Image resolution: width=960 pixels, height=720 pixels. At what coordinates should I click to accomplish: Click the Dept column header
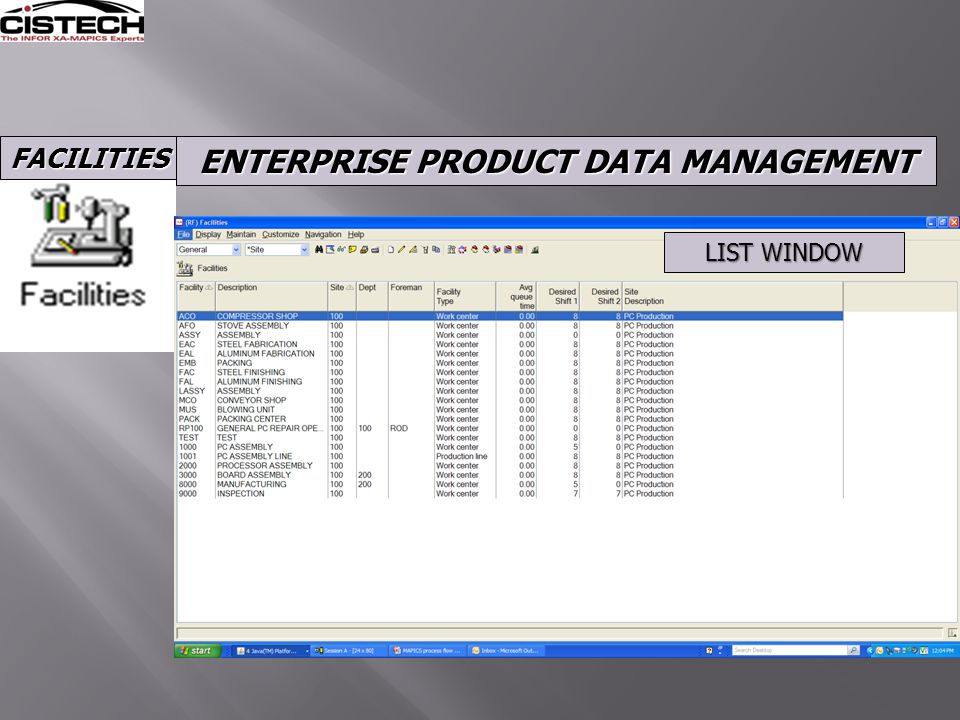[372, 296]
